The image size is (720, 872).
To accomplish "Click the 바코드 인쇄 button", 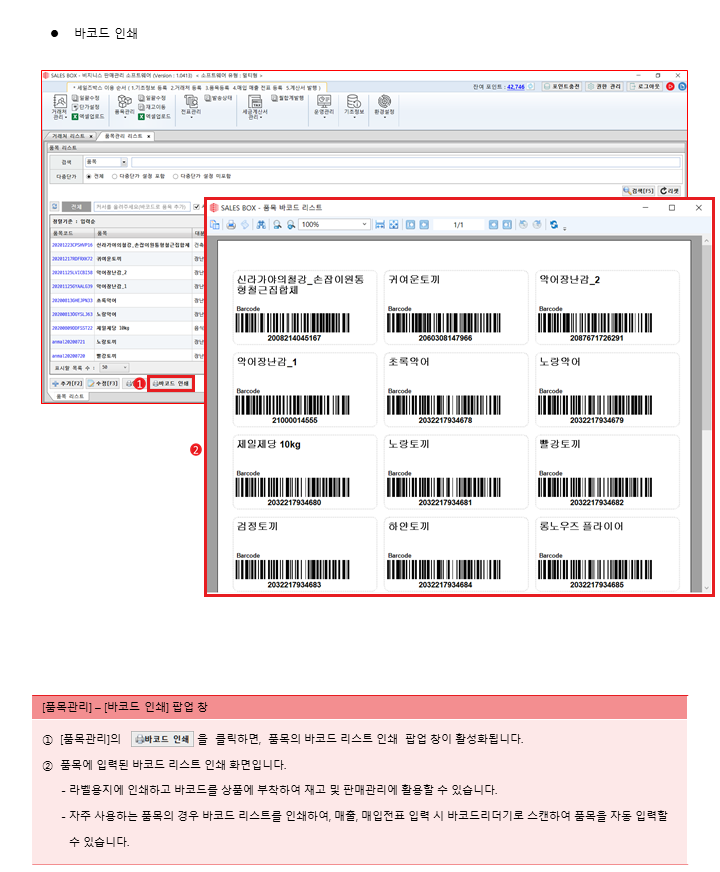I will point(171,383).
